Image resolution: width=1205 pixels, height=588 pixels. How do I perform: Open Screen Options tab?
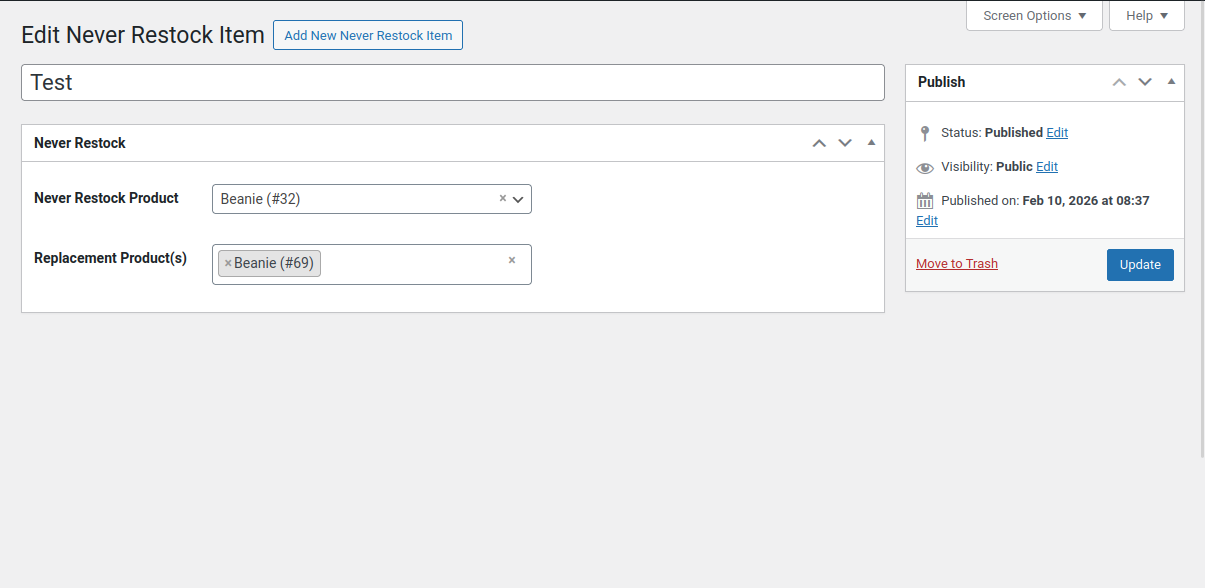pyautogui.click(x=1034, y=16)
